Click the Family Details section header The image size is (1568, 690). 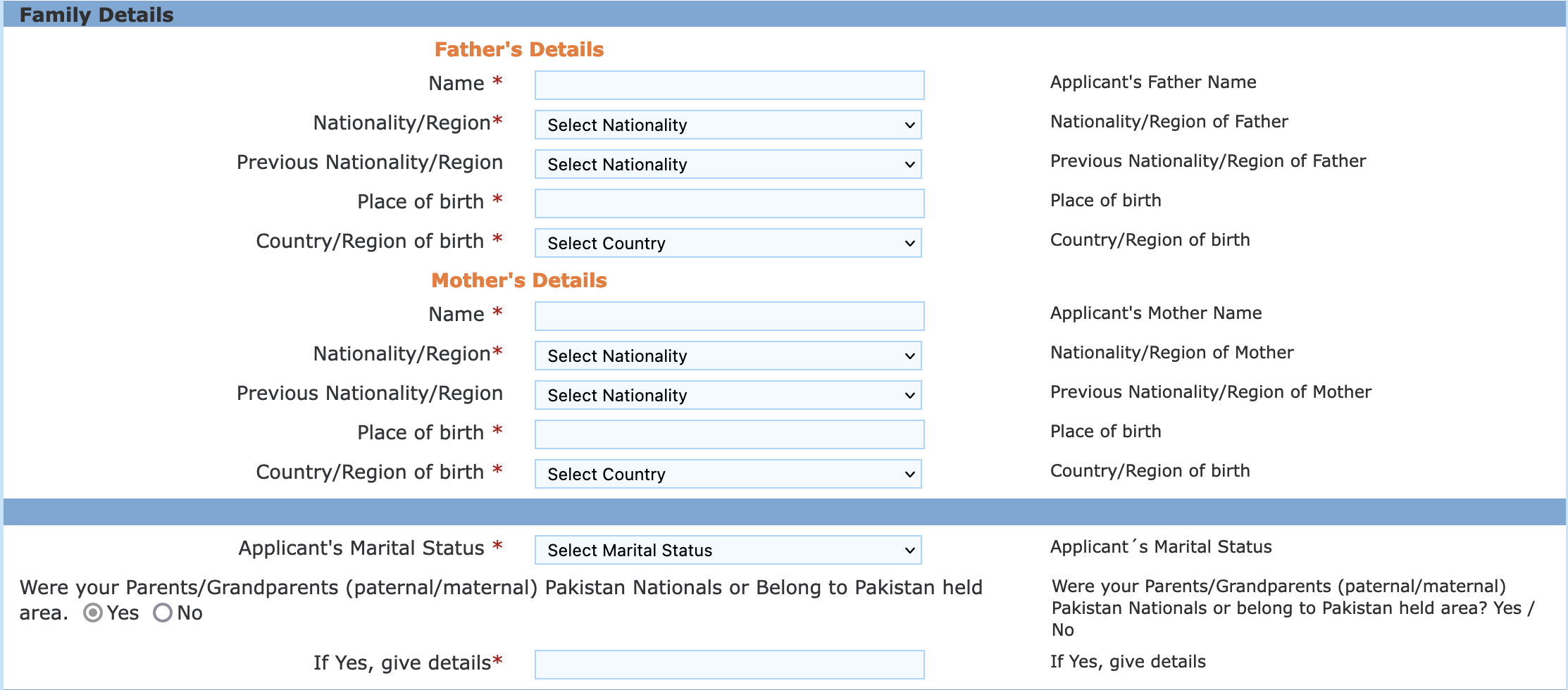(x=97, y=15)
